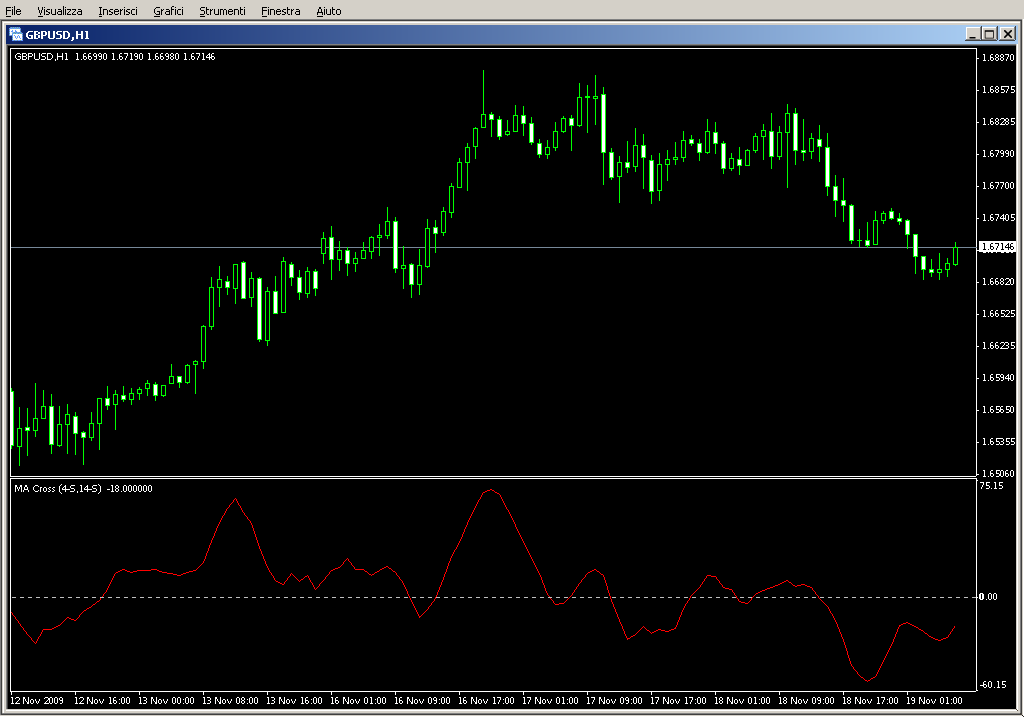Click the 1.65355 price scale label

pyautogui.click(x=999, y=441)
